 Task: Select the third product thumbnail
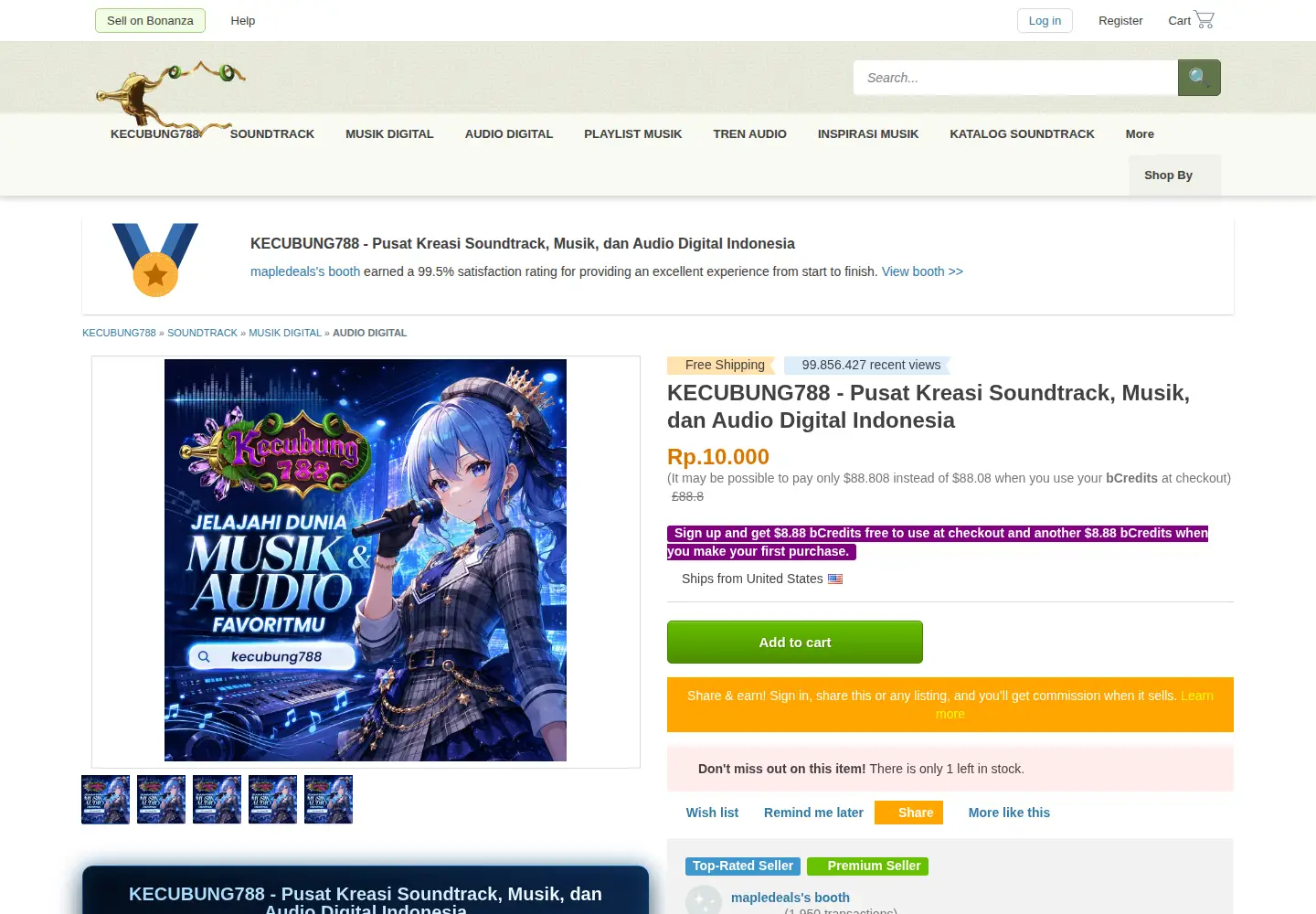click(x=217, y=800)
